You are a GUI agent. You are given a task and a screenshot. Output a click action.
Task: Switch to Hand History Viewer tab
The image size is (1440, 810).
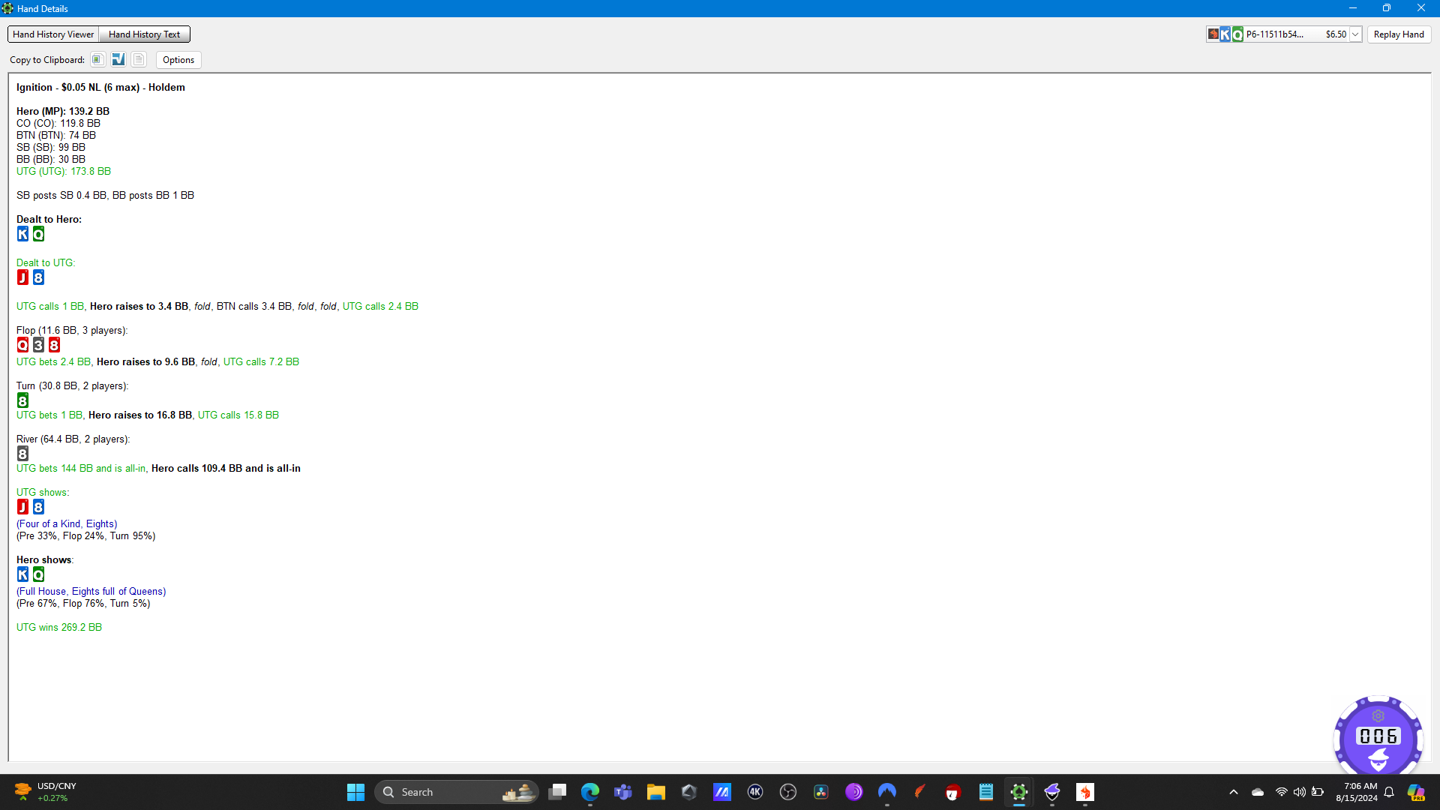click(x=53, y=34)
